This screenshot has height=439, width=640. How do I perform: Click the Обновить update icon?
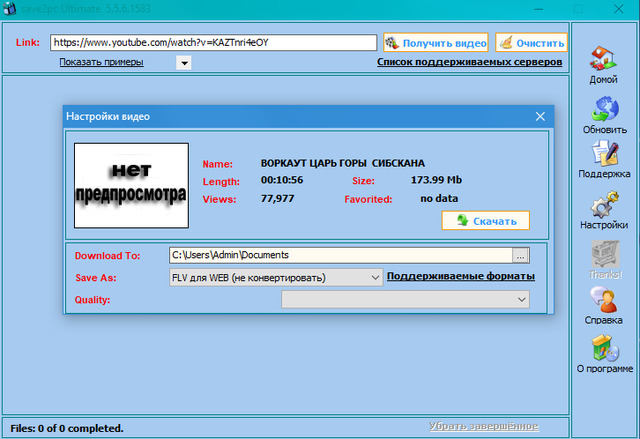604,109
